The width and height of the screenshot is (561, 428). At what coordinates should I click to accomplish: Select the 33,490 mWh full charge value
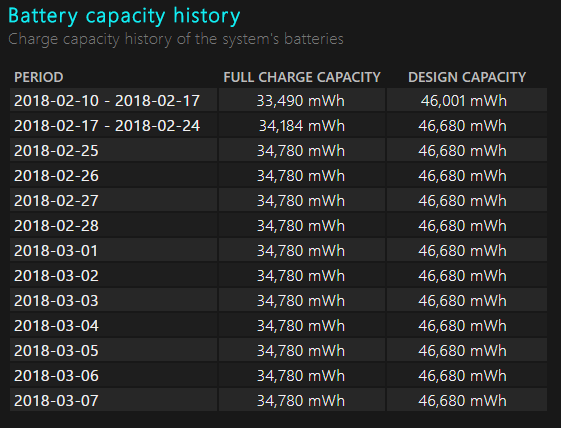tap(302, 100)
